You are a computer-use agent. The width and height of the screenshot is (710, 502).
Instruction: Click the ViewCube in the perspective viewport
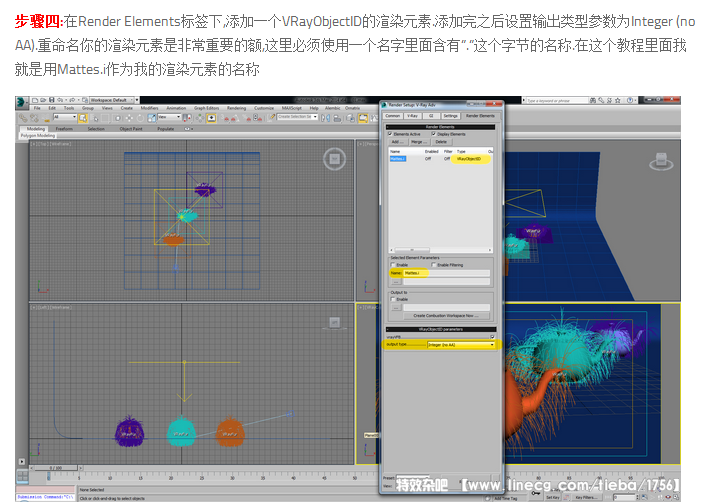pyautogui.click(x=661, y=162)
